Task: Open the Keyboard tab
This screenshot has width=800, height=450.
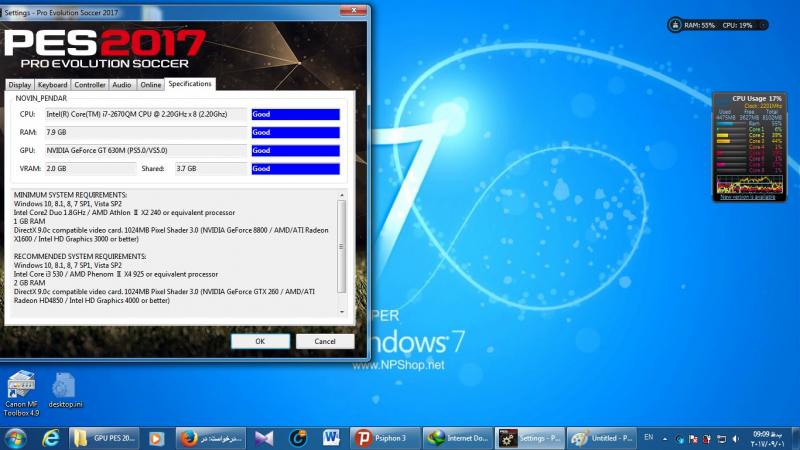Action: click(52, 85)
